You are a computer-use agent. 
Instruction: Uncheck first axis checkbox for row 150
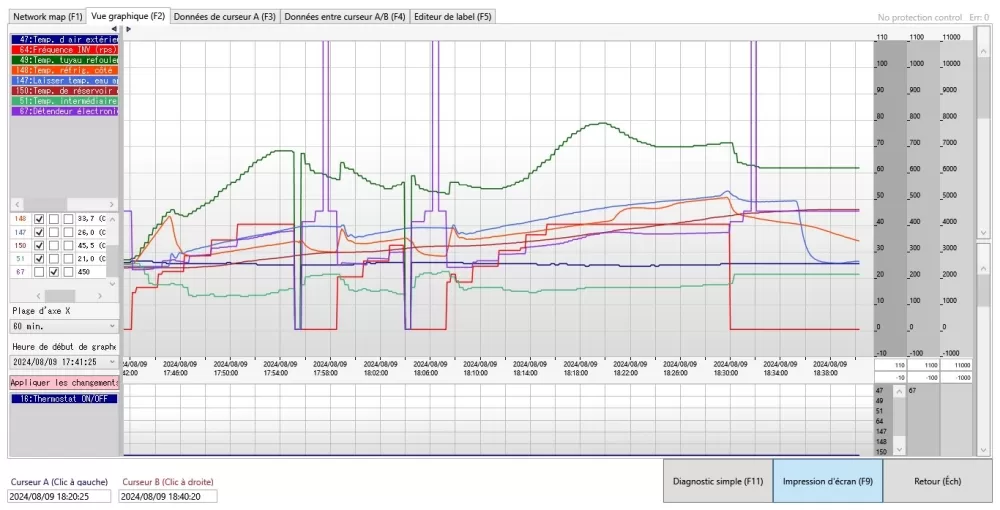tap(40, 245)
